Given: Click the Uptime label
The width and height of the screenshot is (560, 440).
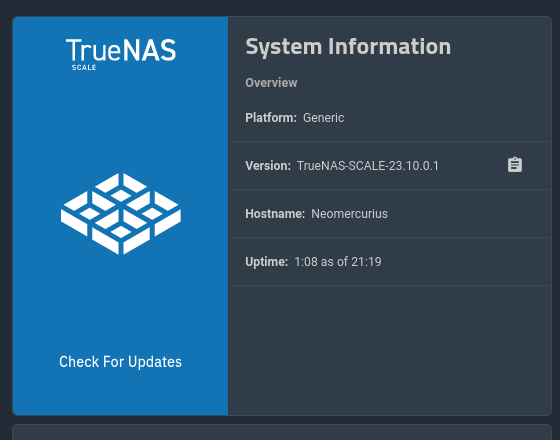Looking at the screenshot, I should tap(266, 262).
